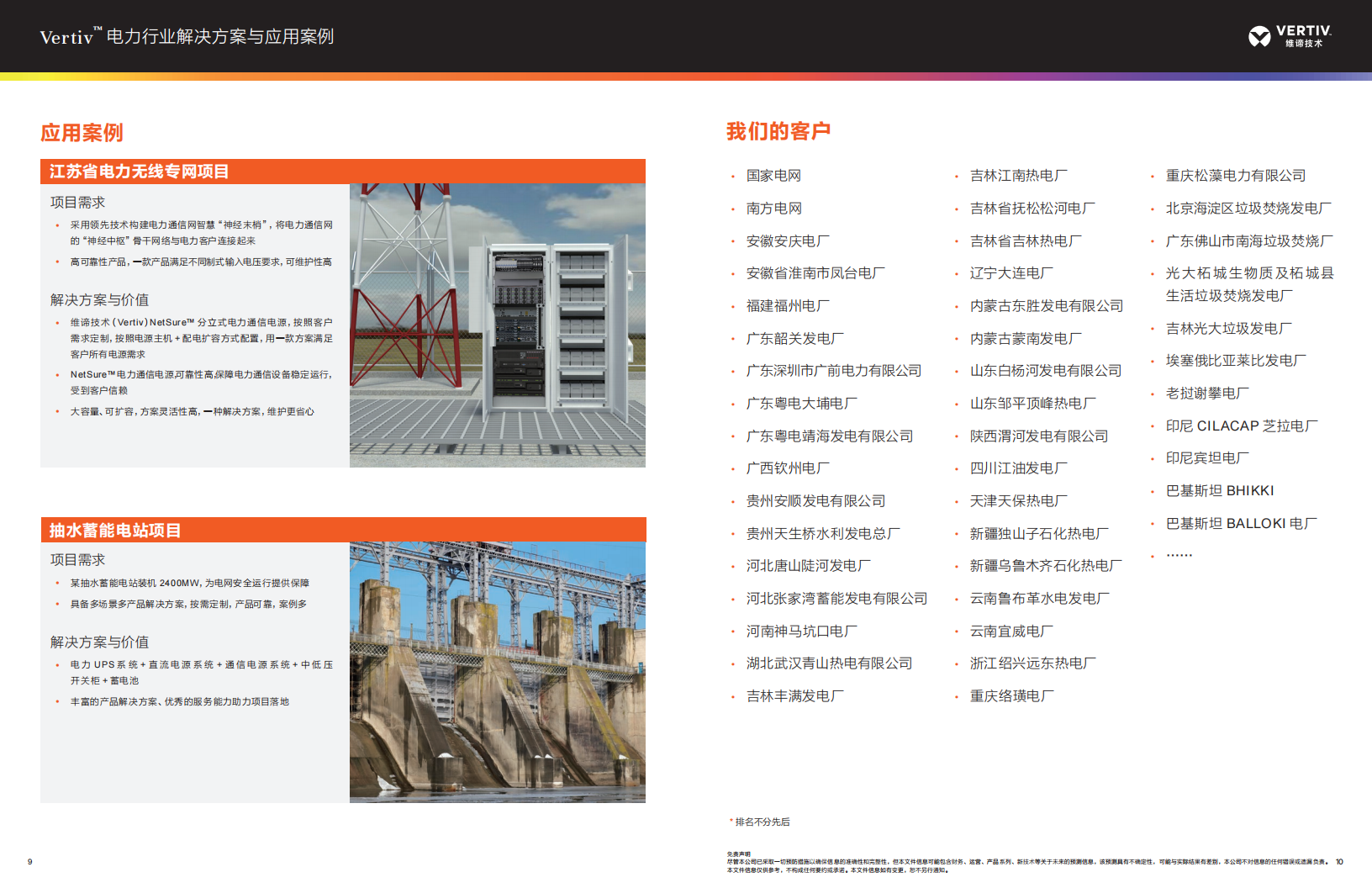Click 解决方案与价值 under 抽水蓄能电站项目
Image resolution: width=1372 pixels, height=888 pixels.
99,642
